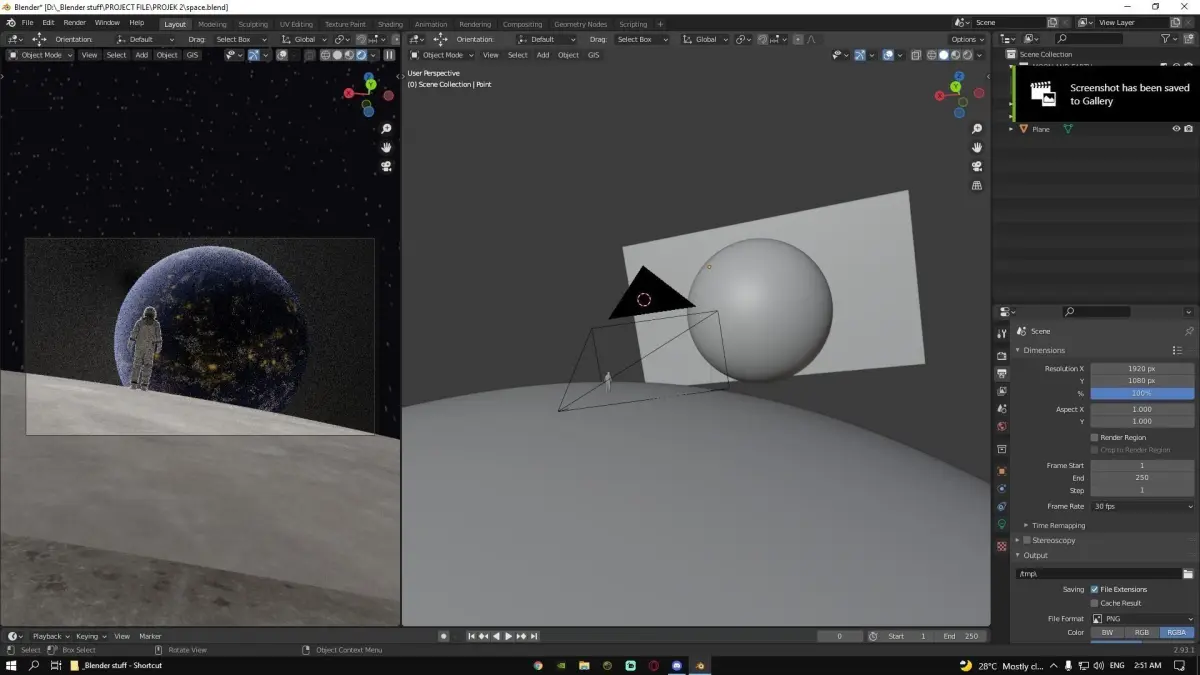Click Frame End 250 field in properties
This screenshot has width=1200, height=675.
pos(1142,478)
